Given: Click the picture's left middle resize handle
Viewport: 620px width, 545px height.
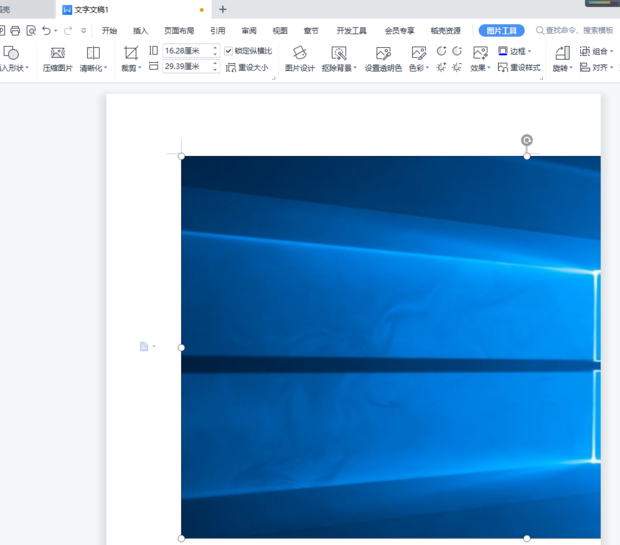Looking at the screenshot, I should (181, 348).
